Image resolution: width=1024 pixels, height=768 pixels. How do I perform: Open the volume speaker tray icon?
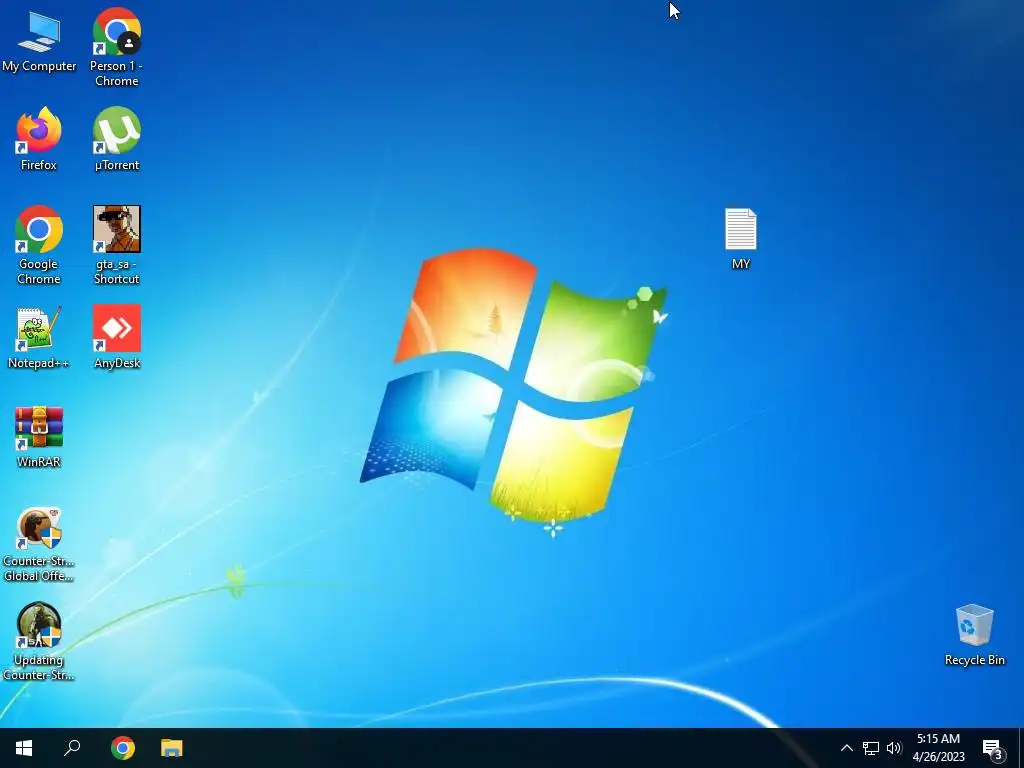[894, 748]
